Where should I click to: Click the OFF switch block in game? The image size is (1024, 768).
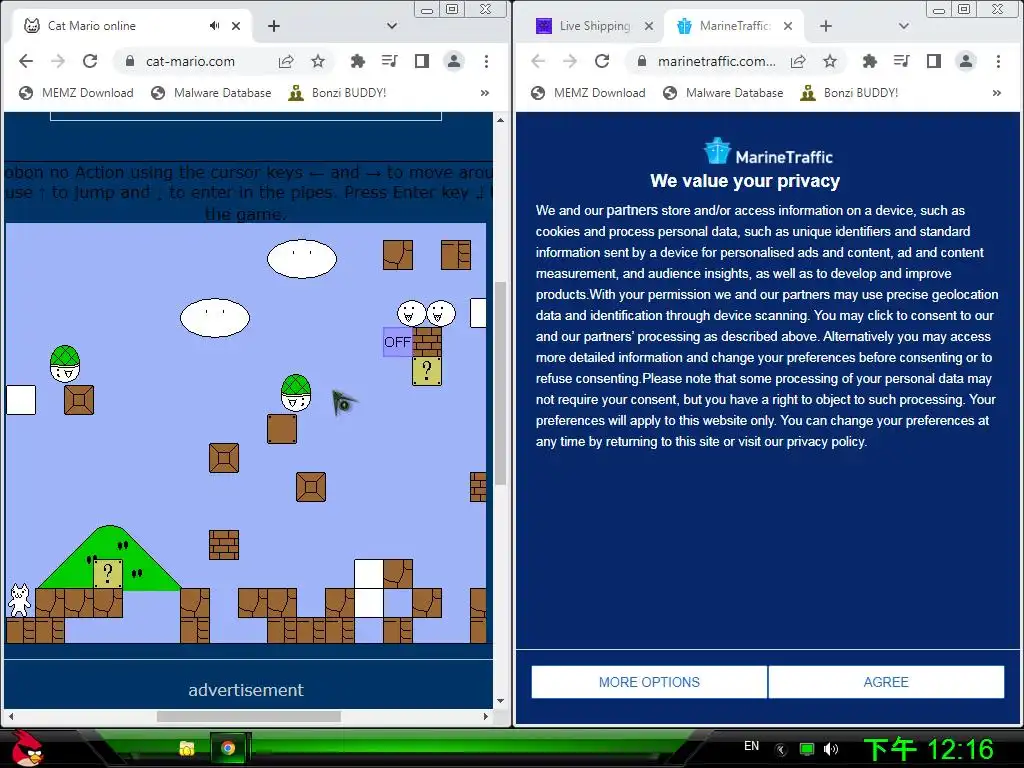397,342
